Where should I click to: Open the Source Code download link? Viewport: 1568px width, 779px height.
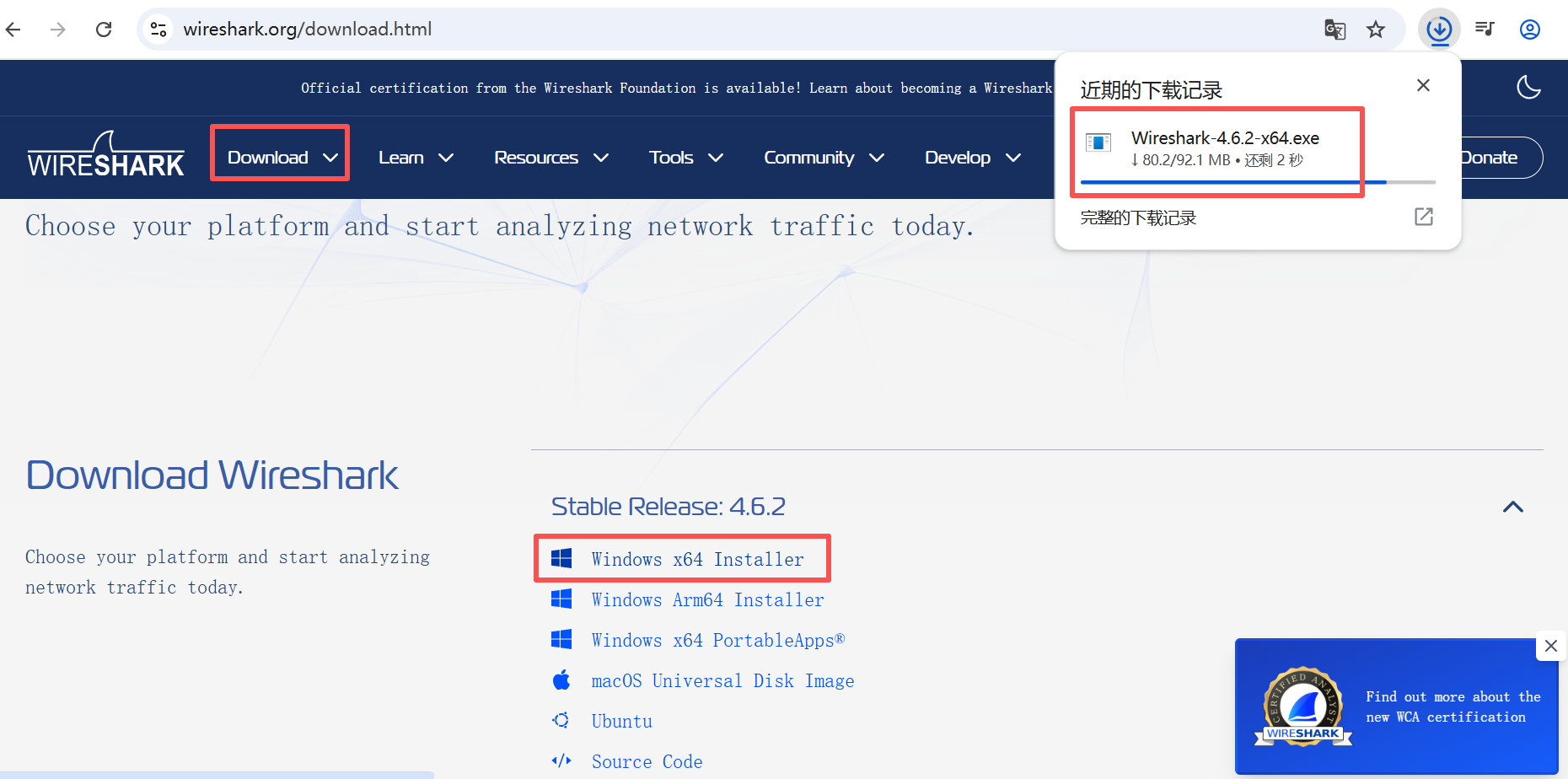point(647,761)
